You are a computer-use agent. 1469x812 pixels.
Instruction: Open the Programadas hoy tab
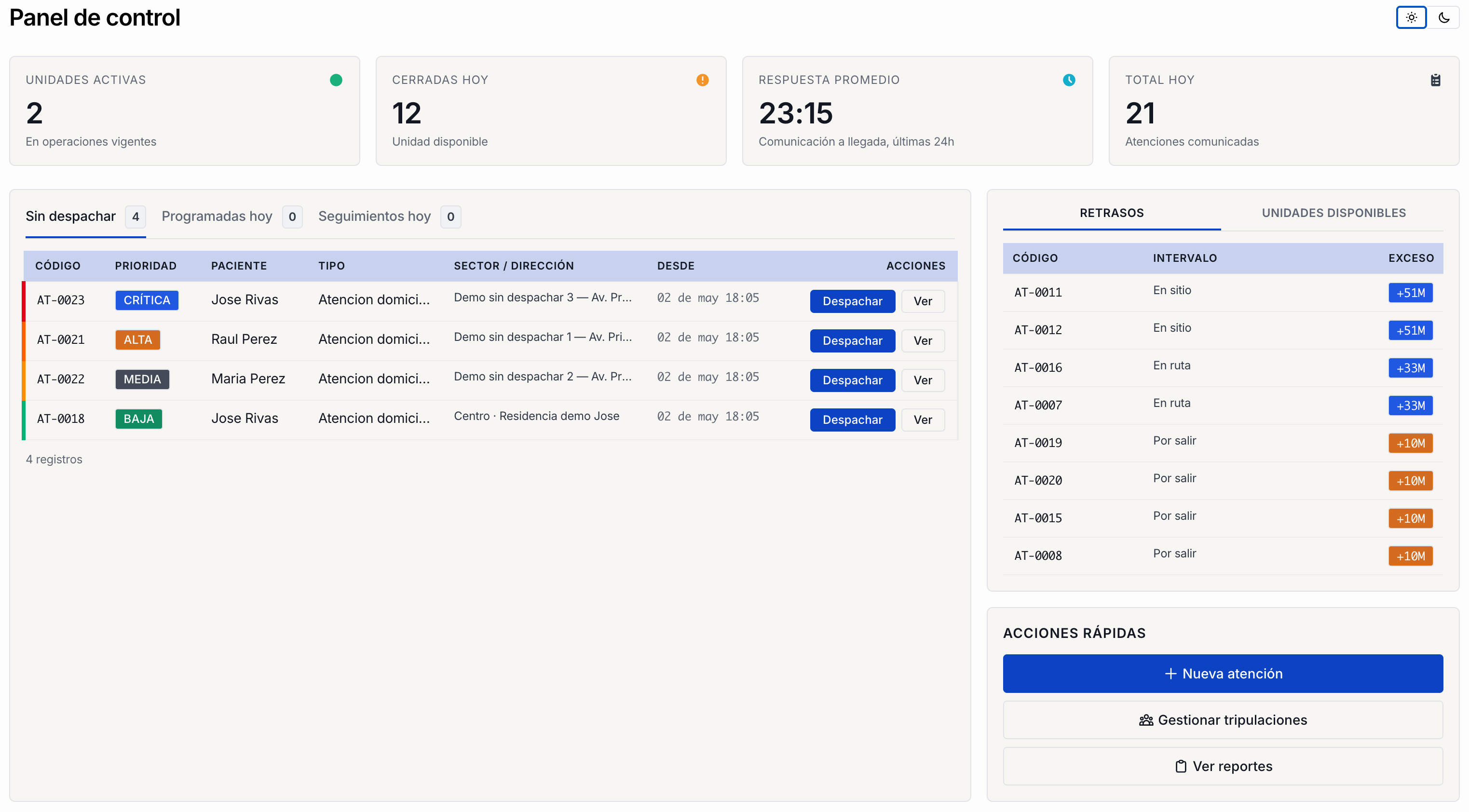[x=232, y=217]
